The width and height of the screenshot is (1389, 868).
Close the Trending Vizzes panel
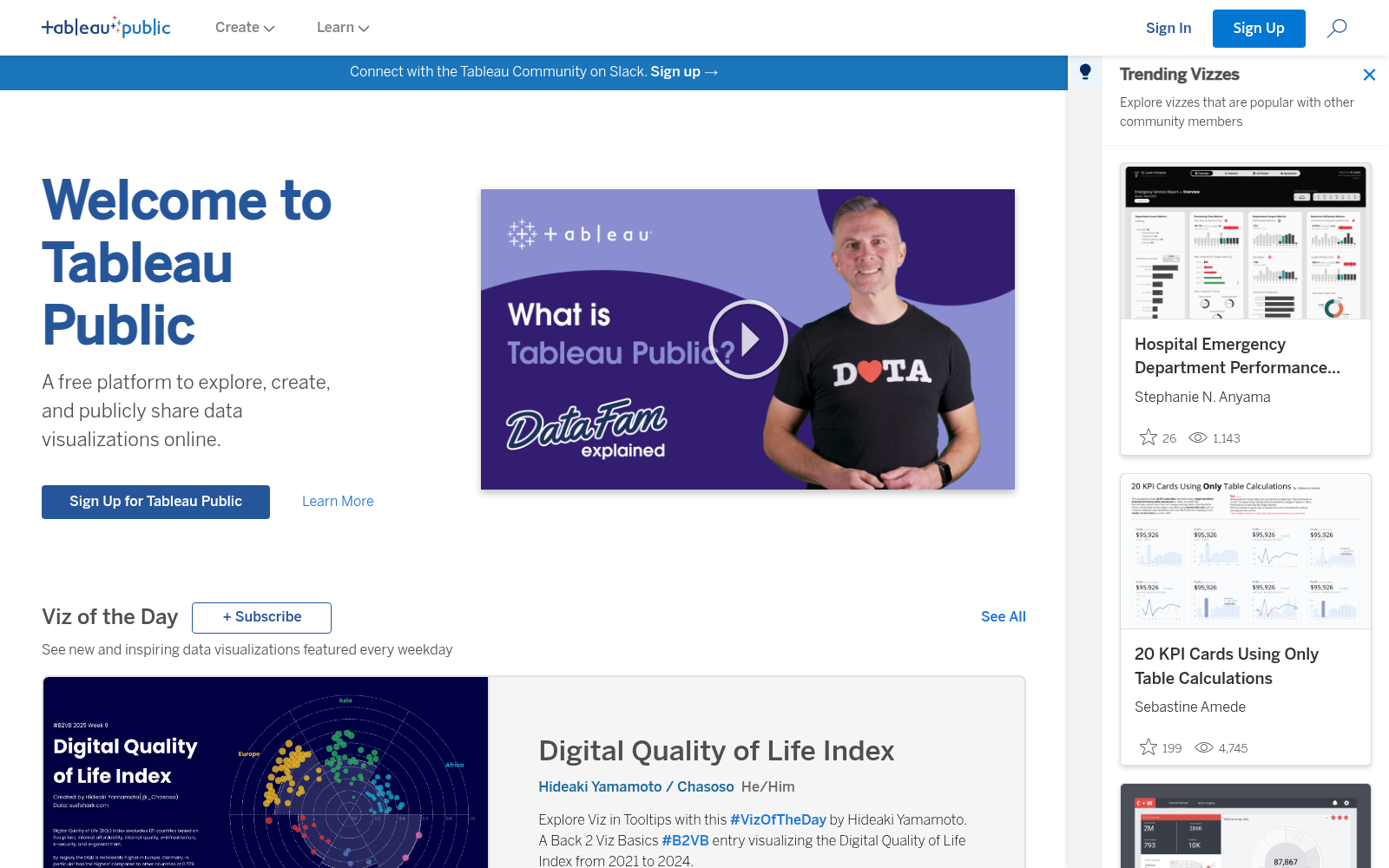(x=1369, y=75)
